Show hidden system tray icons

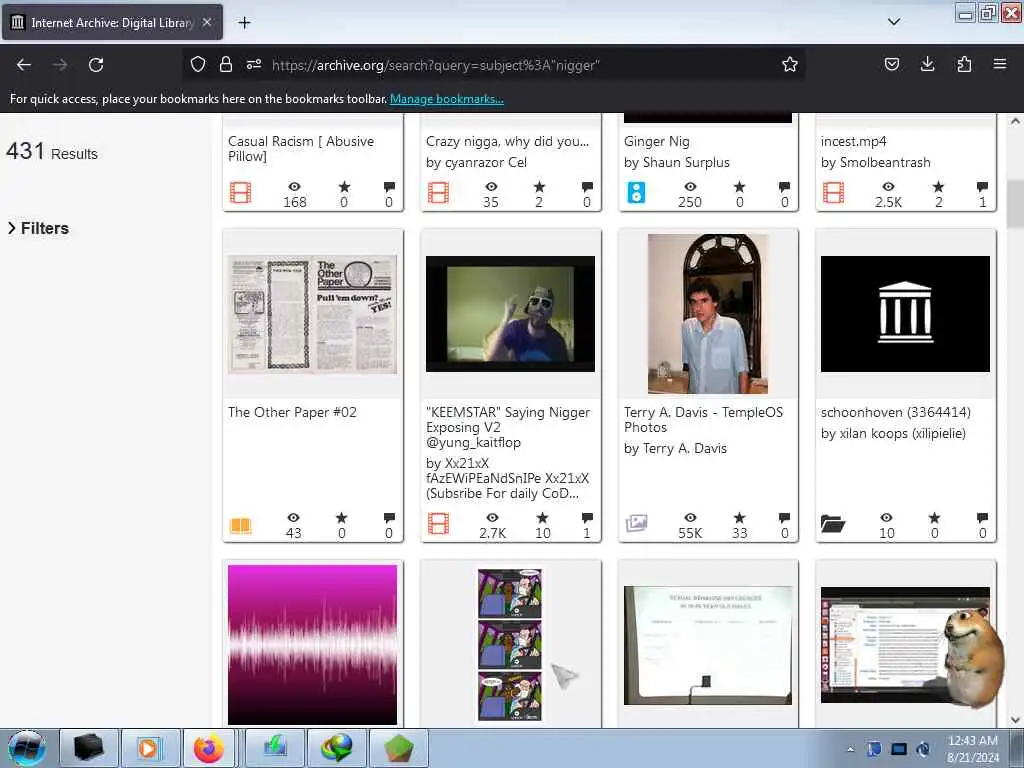click(x=850, y=749)
